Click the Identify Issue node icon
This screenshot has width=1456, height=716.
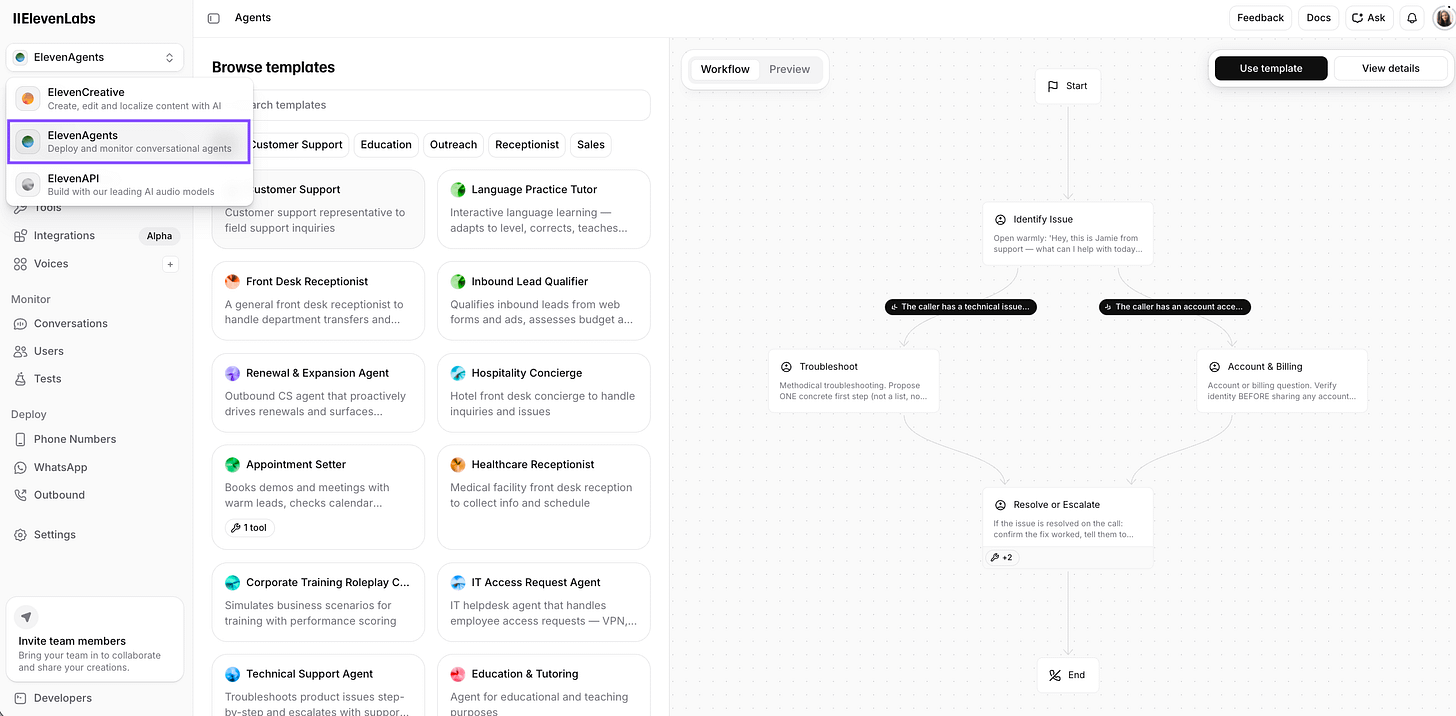[x=1000, y=219]
